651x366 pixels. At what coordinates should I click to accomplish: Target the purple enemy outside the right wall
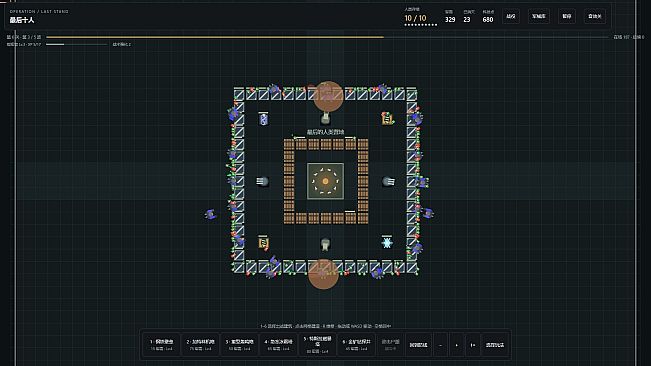coord(428,213)
